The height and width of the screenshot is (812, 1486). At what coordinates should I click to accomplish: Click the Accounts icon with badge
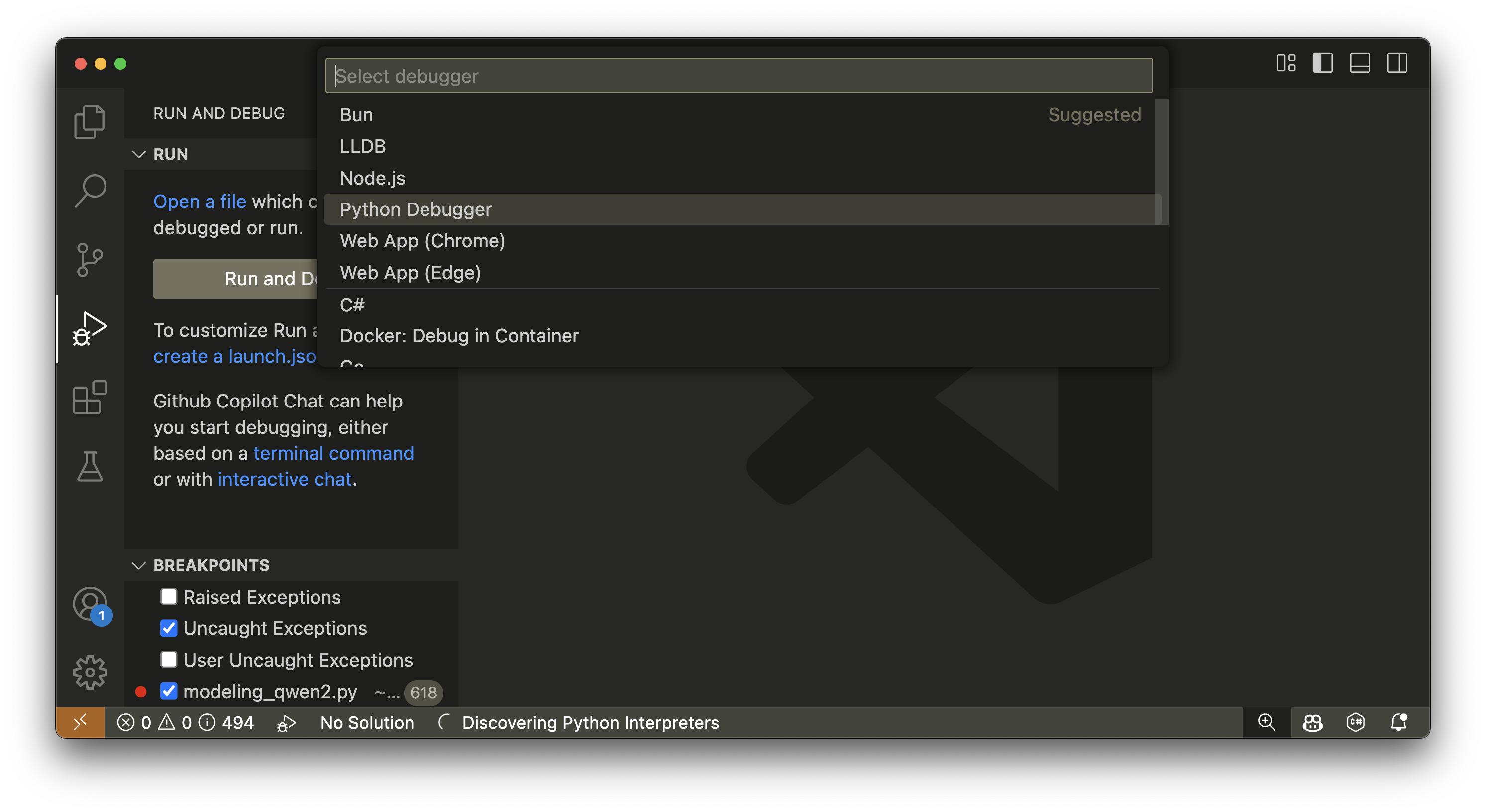point(91,604)
